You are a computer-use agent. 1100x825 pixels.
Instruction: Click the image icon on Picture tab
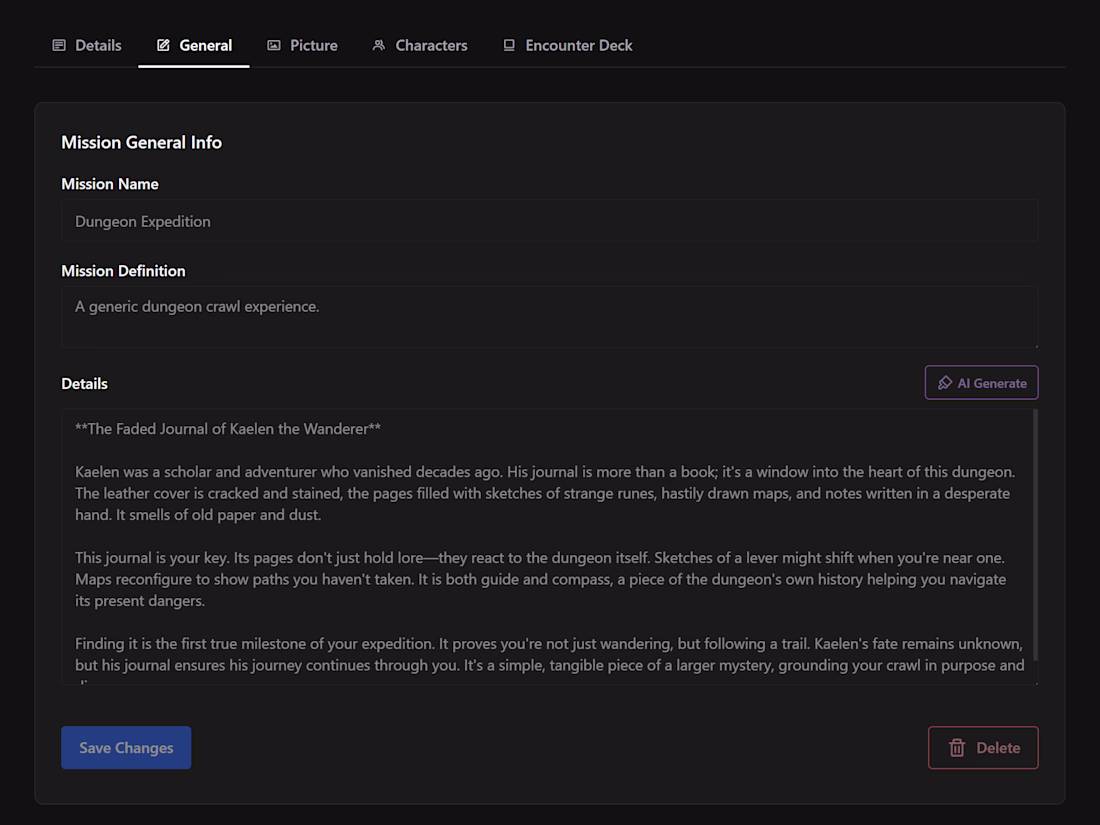(274, 46)
